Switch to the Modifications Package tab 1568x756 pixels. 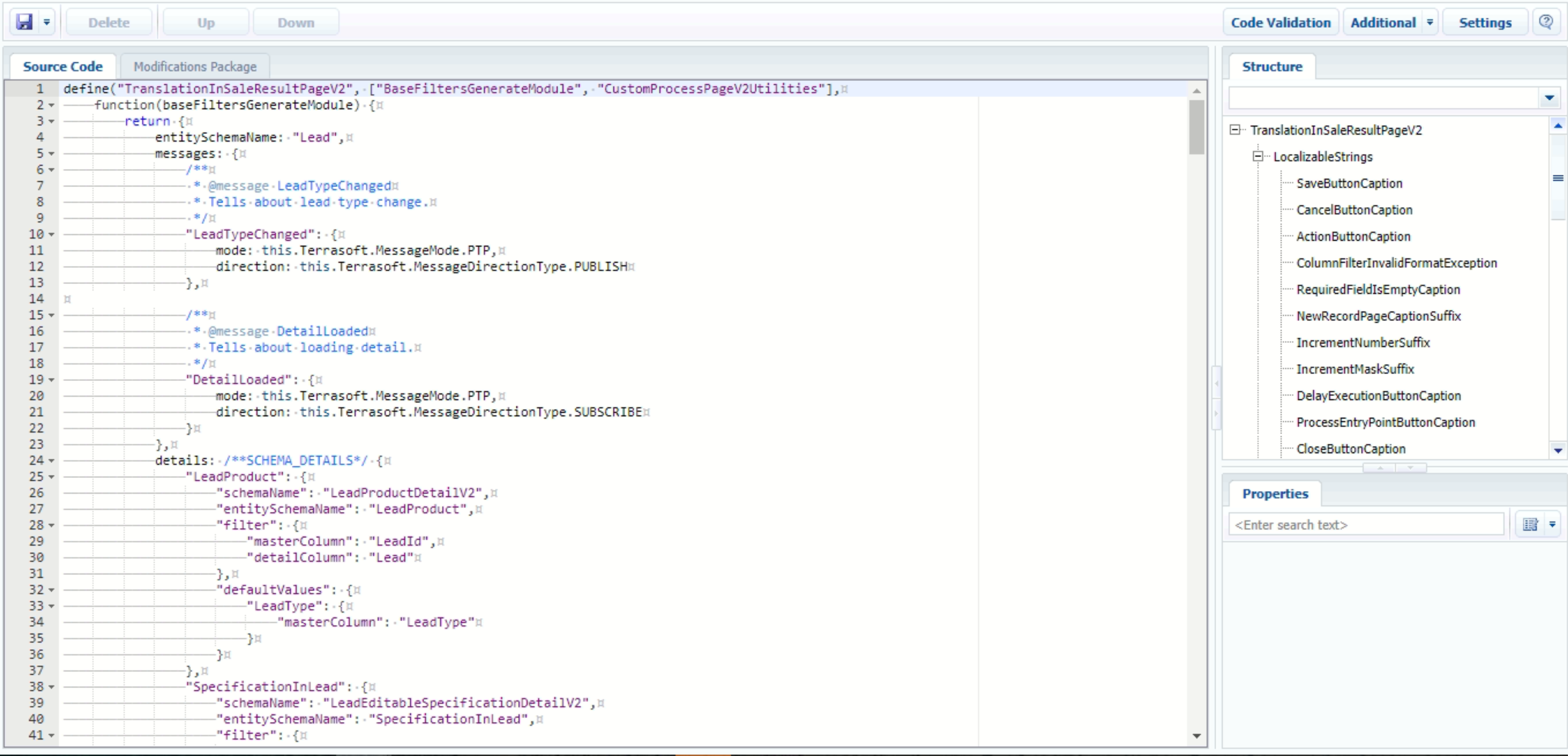[x=195, y=66]
